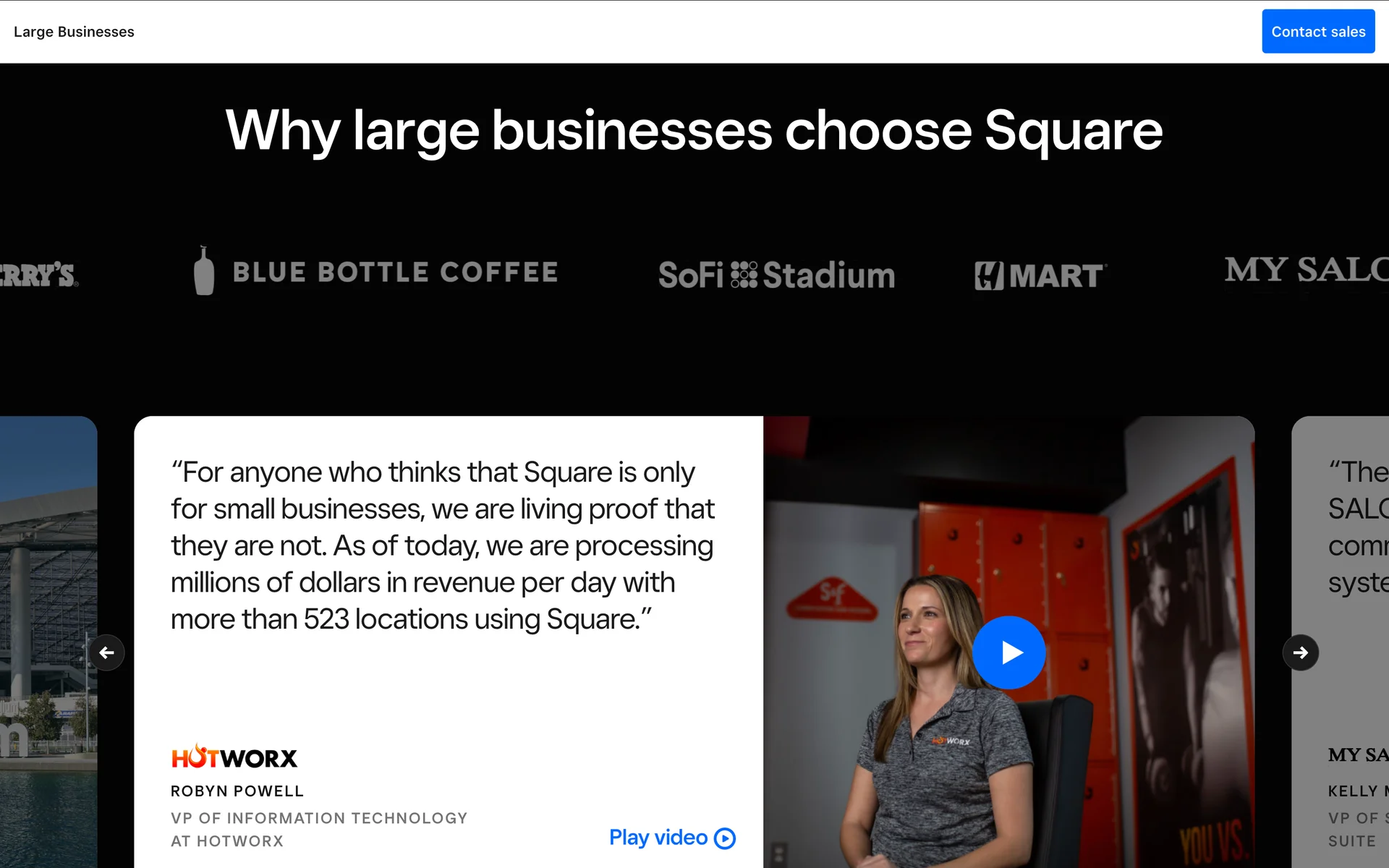Click the VP of Information Technology title
Viewport: 1389px width, 868px height.
tap(319, 818)
